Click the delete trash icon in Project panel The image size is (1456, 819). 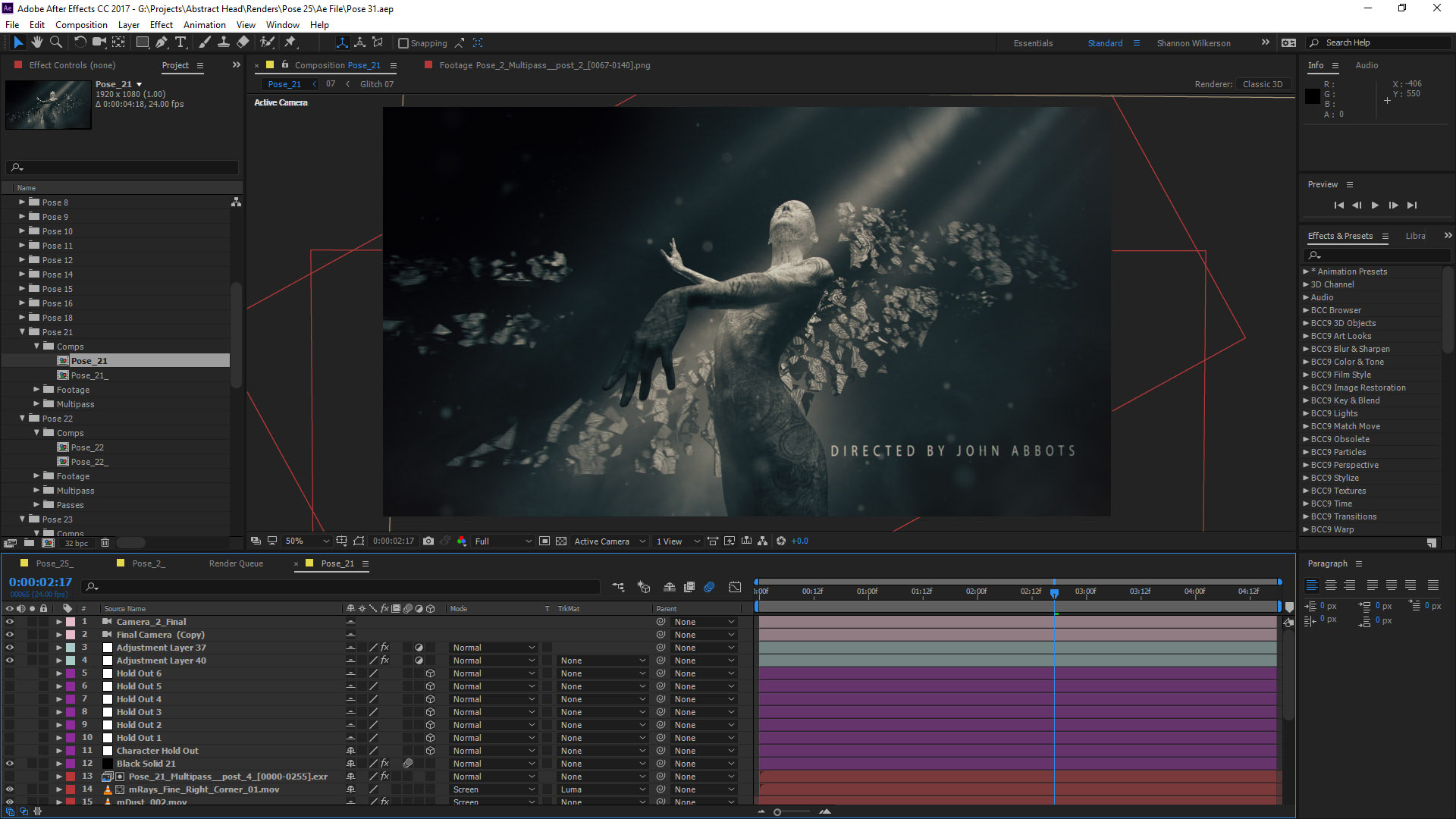pos(105,543)
